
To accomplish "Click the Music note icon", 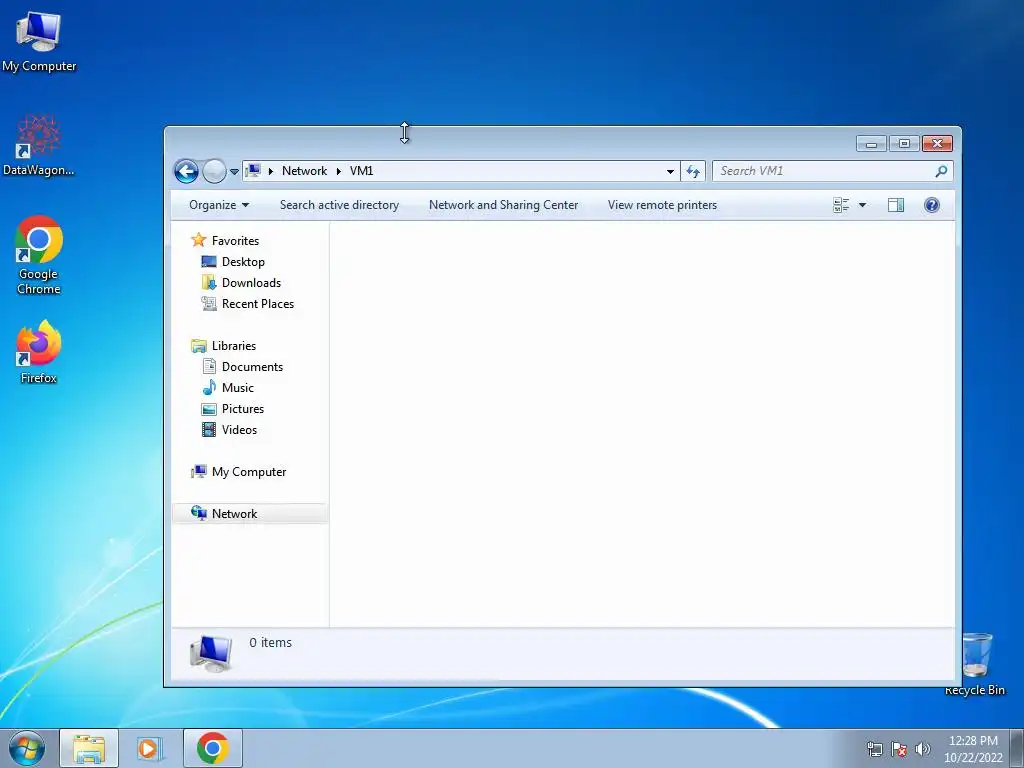I will (x=209, y=387).
